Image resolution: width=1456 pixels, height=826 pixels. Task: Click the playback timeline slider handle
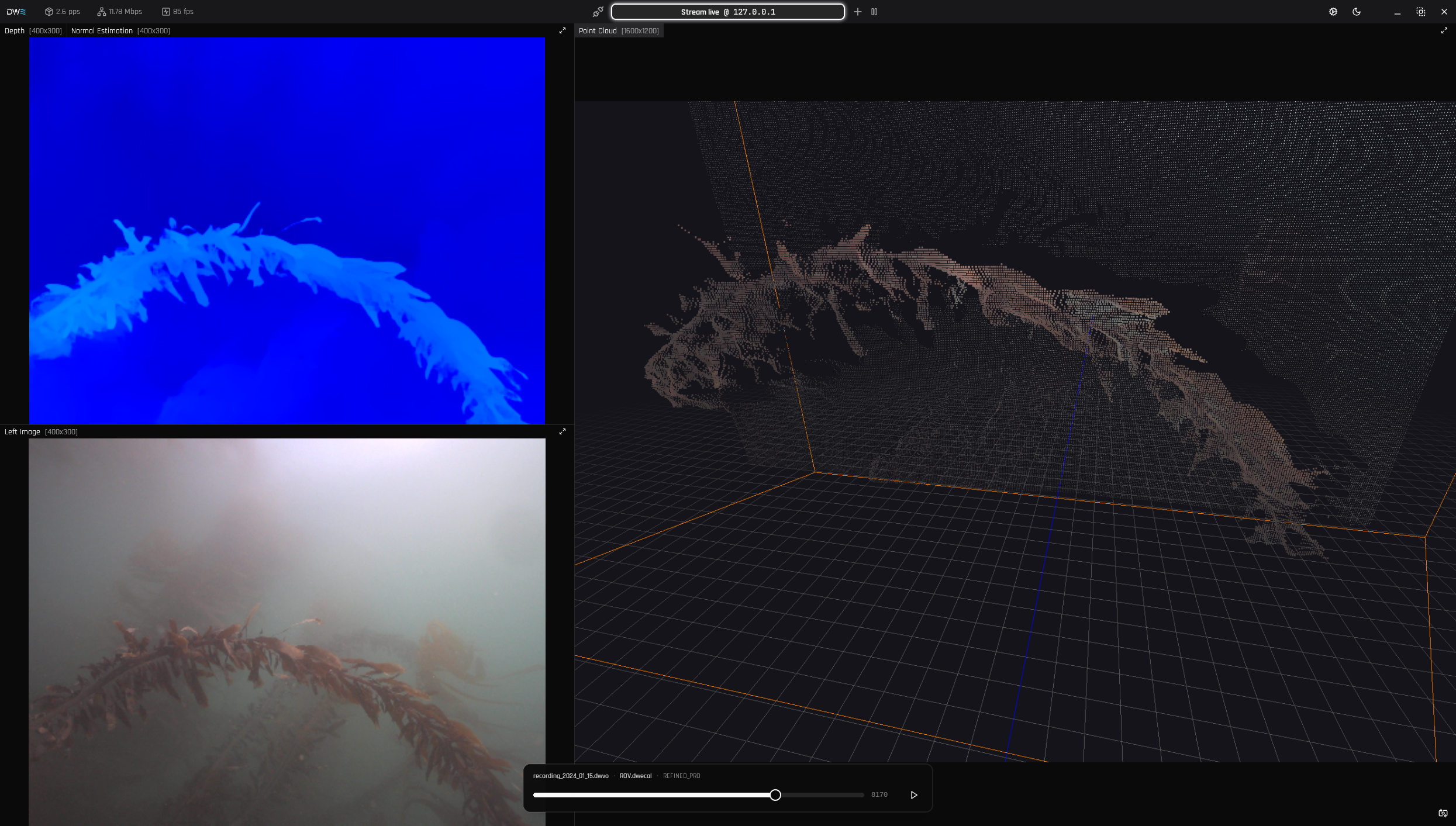775,795
